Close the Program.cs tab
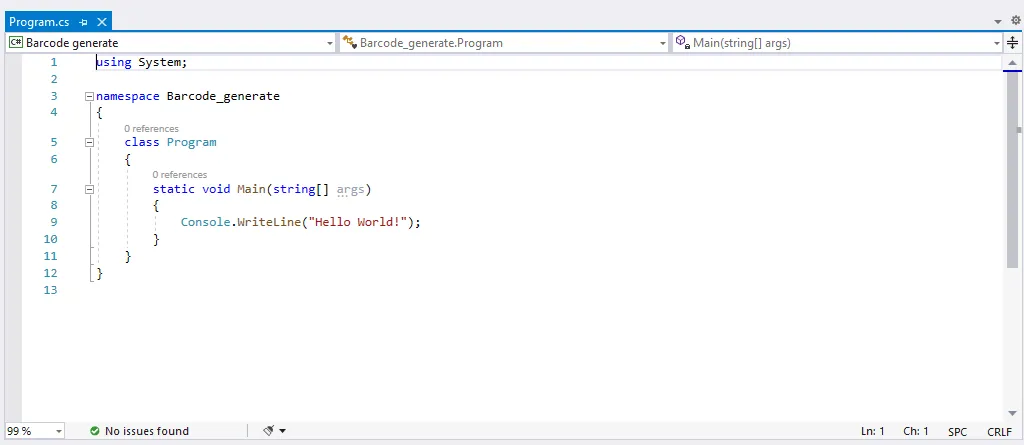1024x445 pixels. click(x=101, y=21)
